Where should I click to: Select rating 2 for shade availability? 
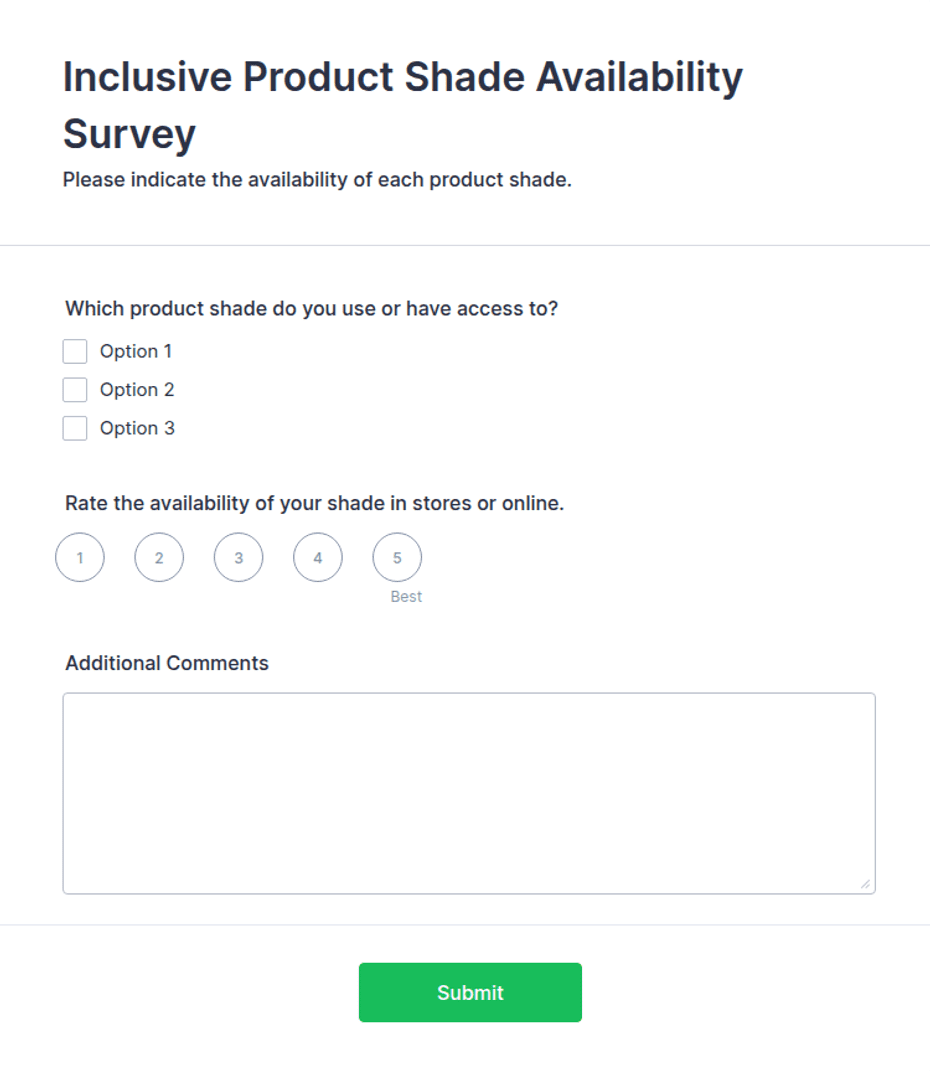[x=159, y=557]
